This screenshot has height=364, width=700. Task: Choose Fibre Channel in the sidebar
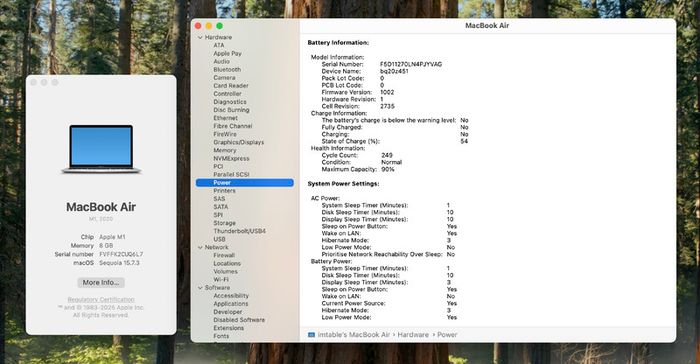click(x=233, y=126)
